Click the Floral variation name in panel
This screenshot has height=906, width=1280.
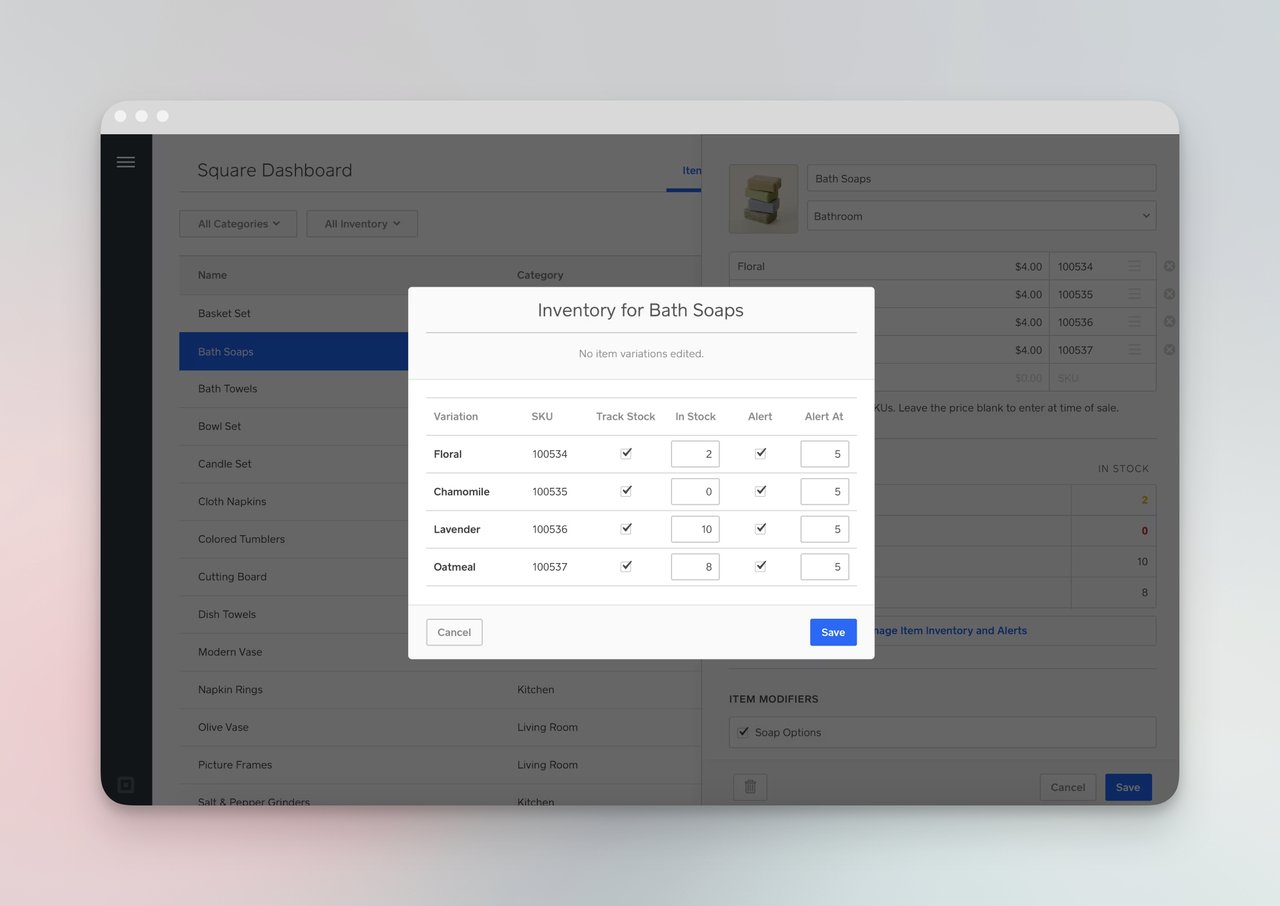click(751, 266)
